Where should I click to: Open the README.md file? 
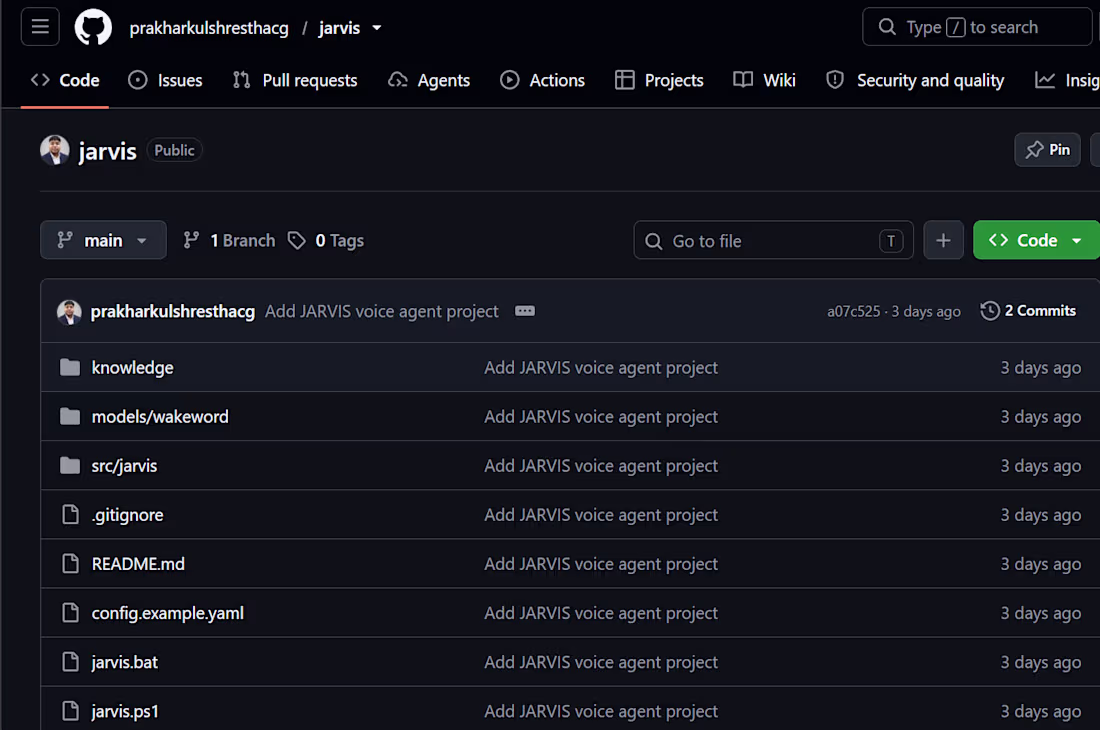click(x=138, y=564)
